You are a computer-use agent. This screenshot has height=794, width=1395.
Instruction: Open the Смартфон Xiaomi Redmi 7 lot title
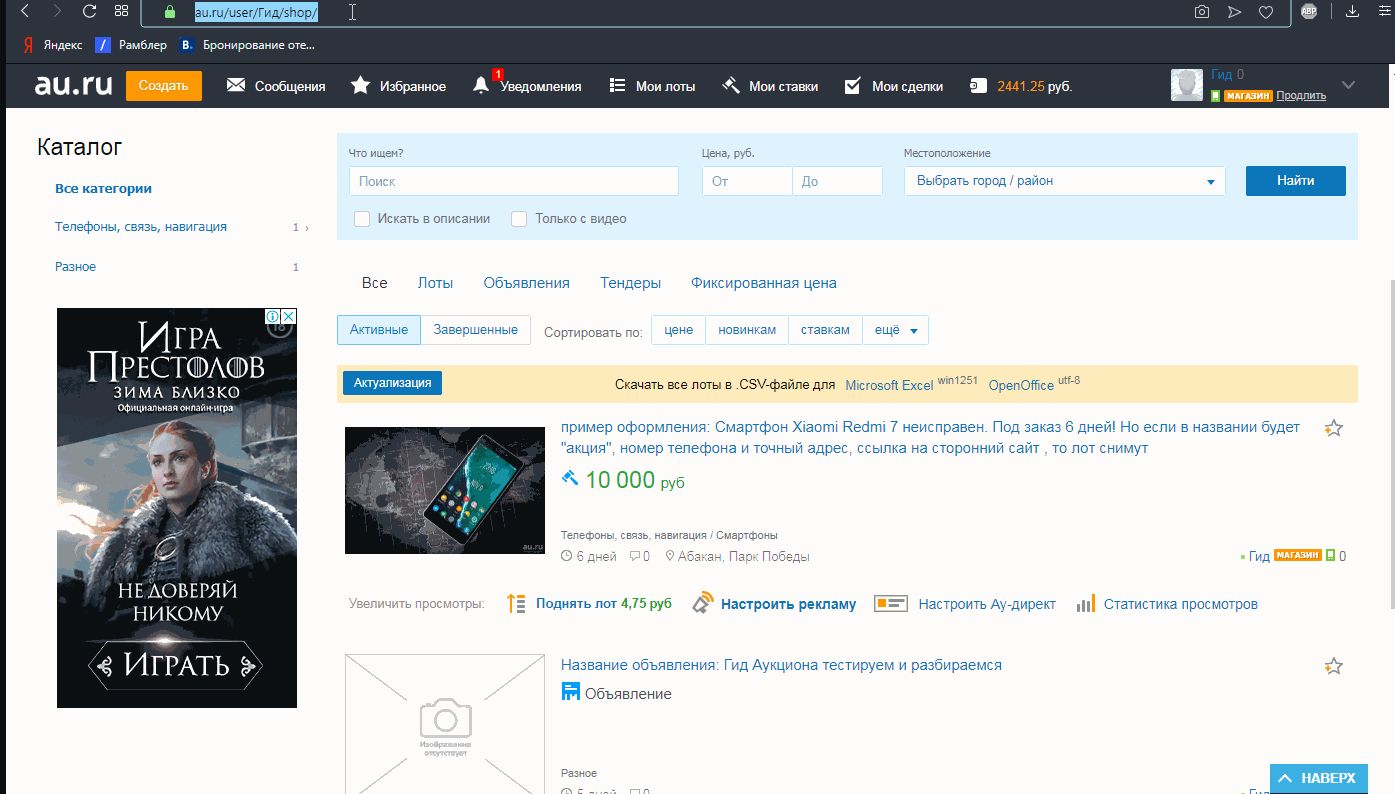(930, 437)
